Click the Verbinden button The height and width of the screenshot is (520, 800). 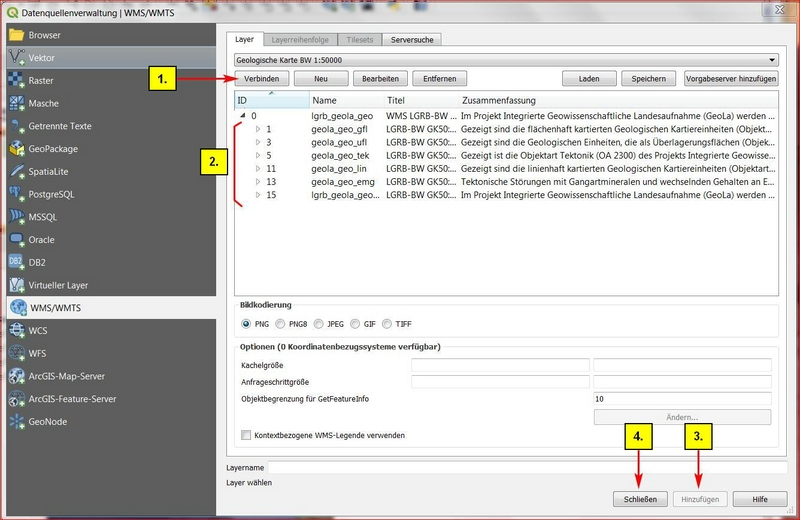coord(261,78)
